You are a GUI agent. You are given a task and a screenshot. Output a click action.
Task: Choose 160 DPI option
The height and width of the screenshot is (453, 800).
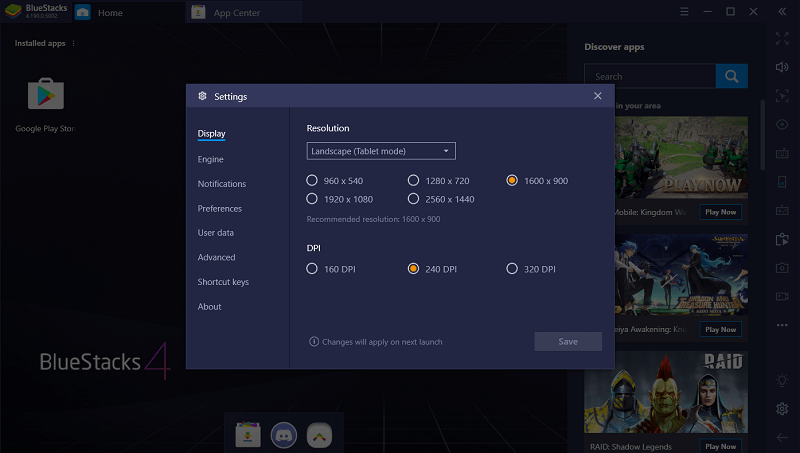pos(312,268)
